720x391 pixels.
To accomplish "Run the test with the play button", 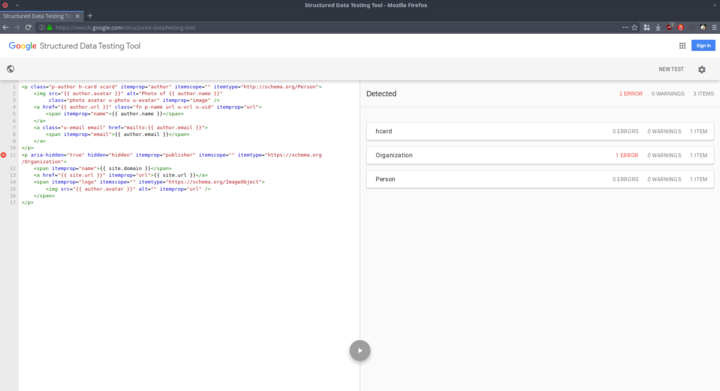I will pyautogui.click(x=360, y=351).
